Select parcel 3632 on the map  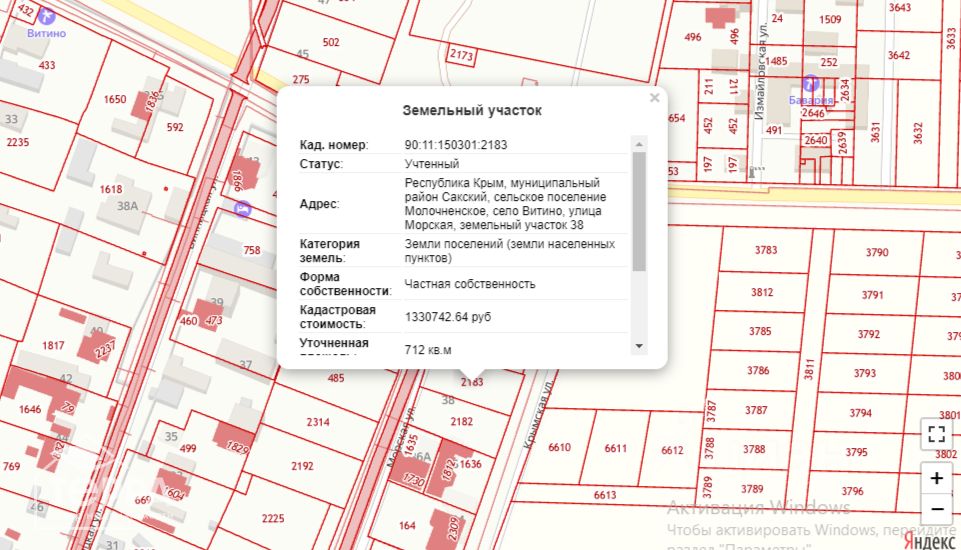coord(917,133)
